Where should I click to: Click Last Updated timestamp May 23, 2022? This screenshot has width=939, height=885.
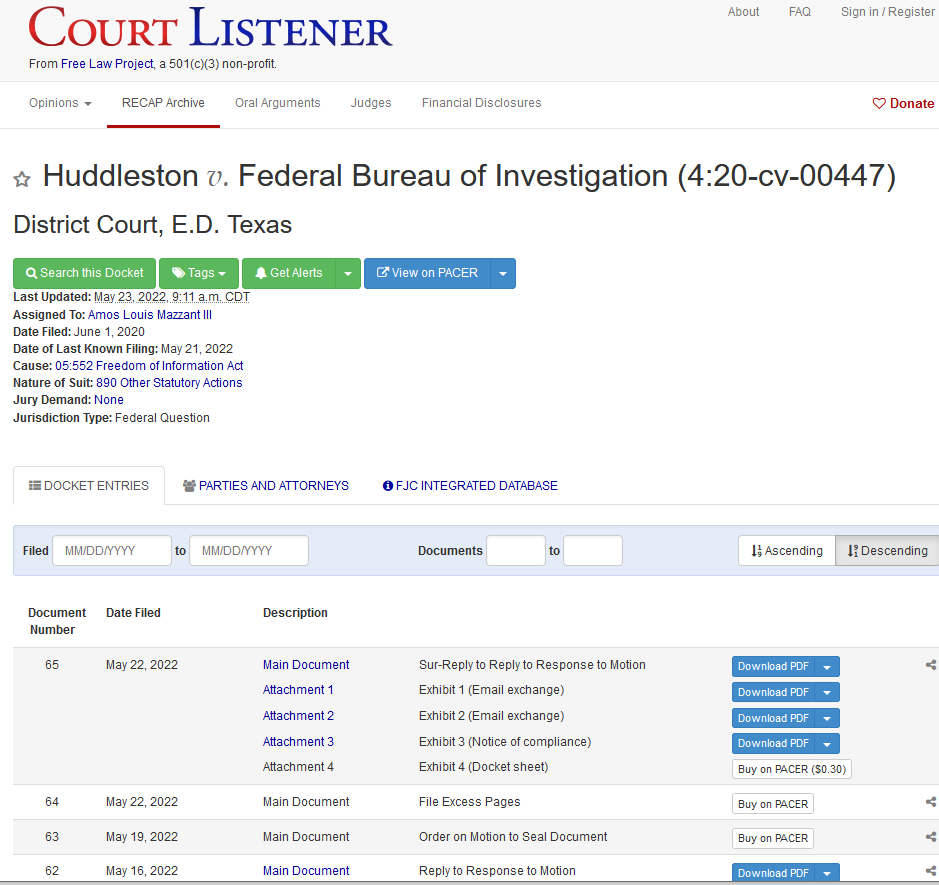pyautogui.click(x=172, y=297)
